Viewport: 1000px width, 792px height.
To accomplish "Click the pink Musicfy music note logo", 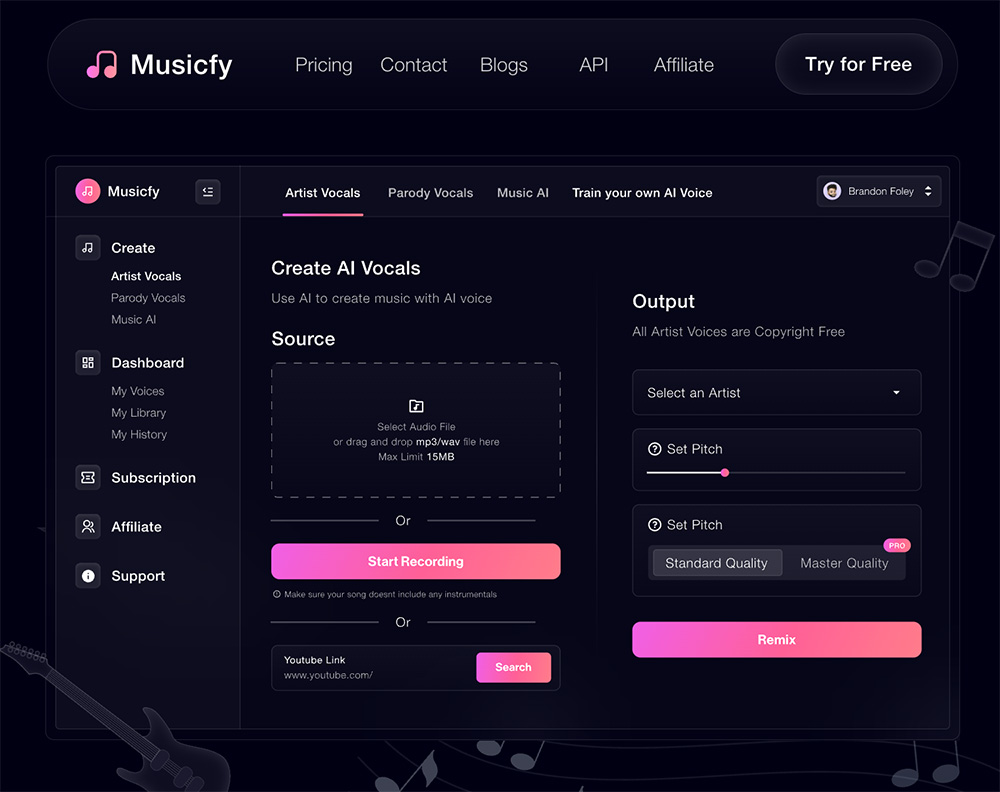I will click(102, 64).
